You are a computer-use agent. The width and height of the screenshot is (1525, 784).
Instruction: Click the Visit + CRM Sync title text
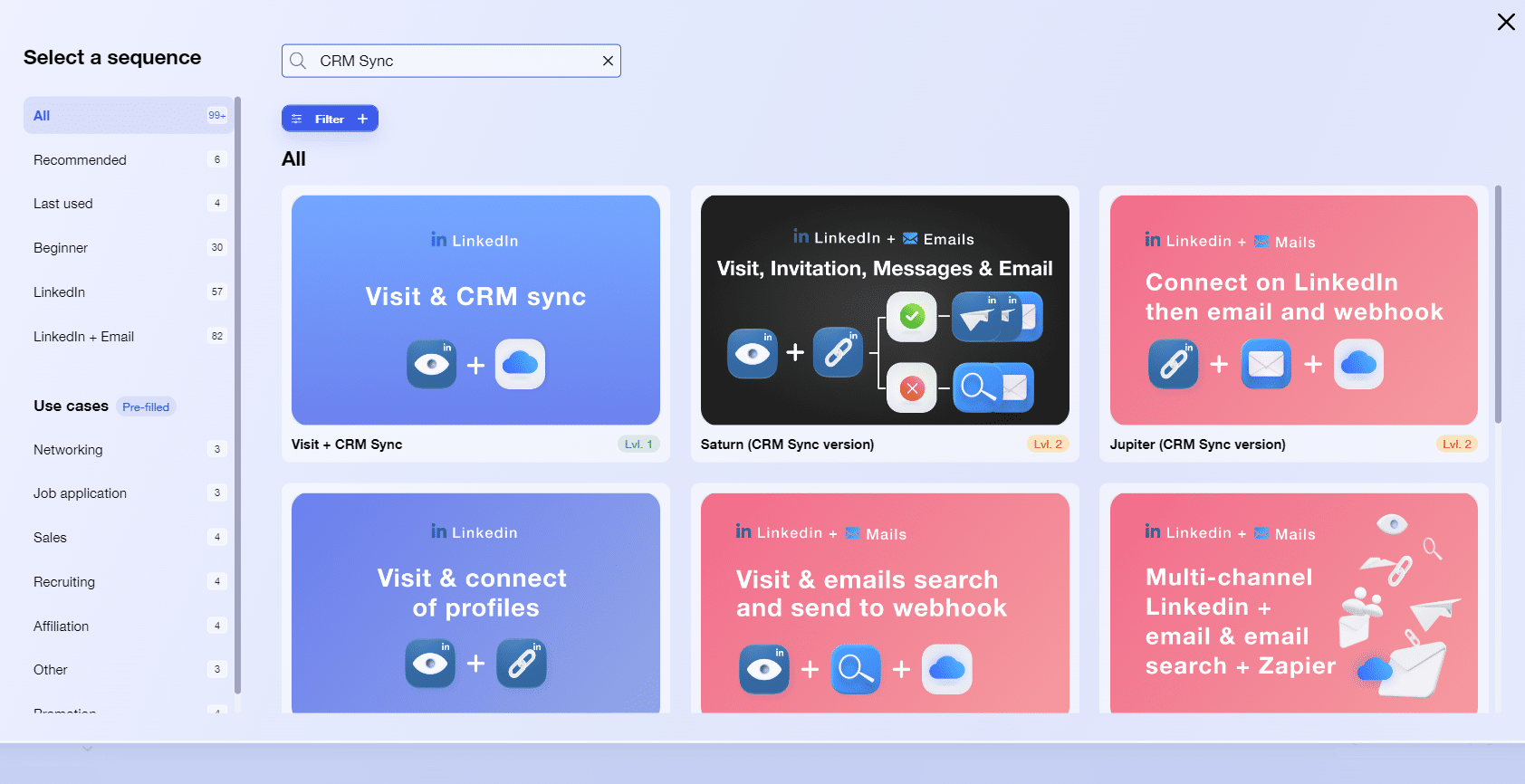point(347,445)
